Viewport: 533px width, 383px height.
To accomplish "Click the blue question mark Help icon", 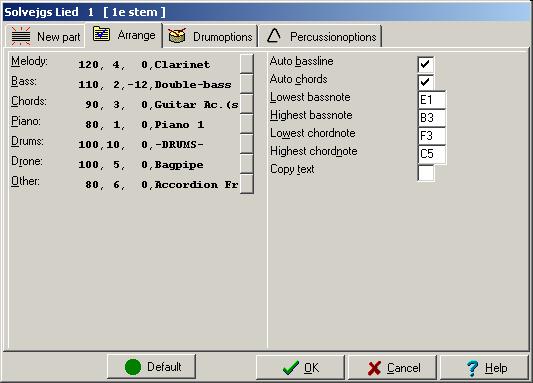I will [x=472, y=368].
